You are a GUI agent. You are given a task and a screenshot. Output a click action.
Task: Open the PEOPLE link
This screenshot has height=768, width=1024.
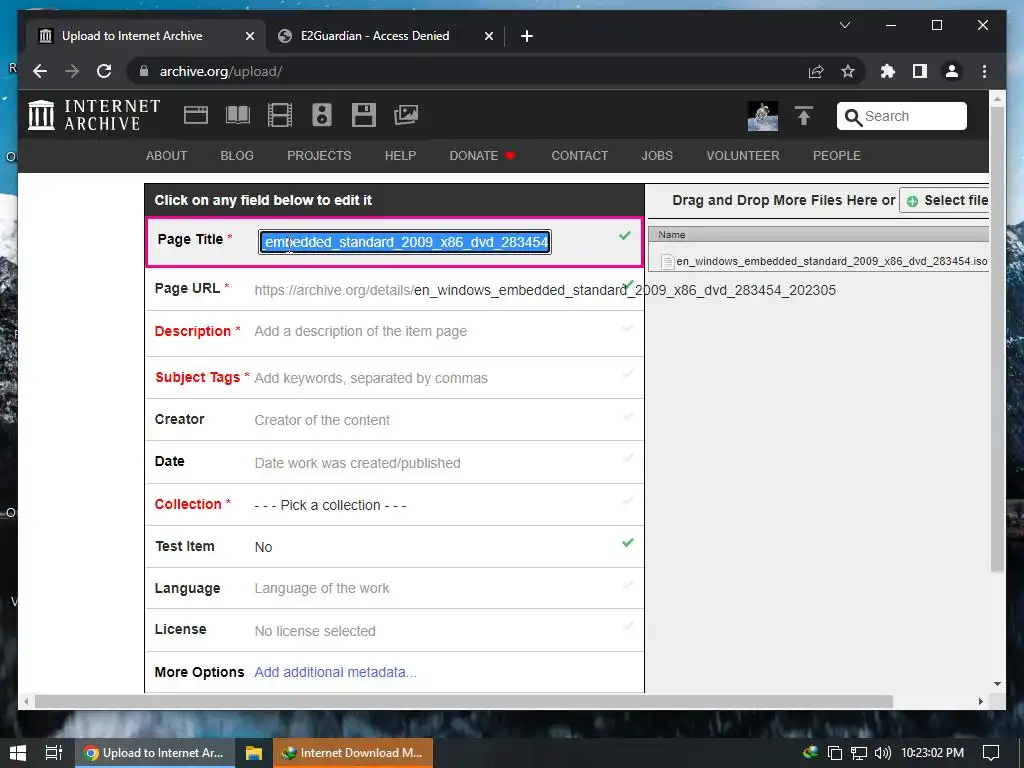tap(837, 155)
